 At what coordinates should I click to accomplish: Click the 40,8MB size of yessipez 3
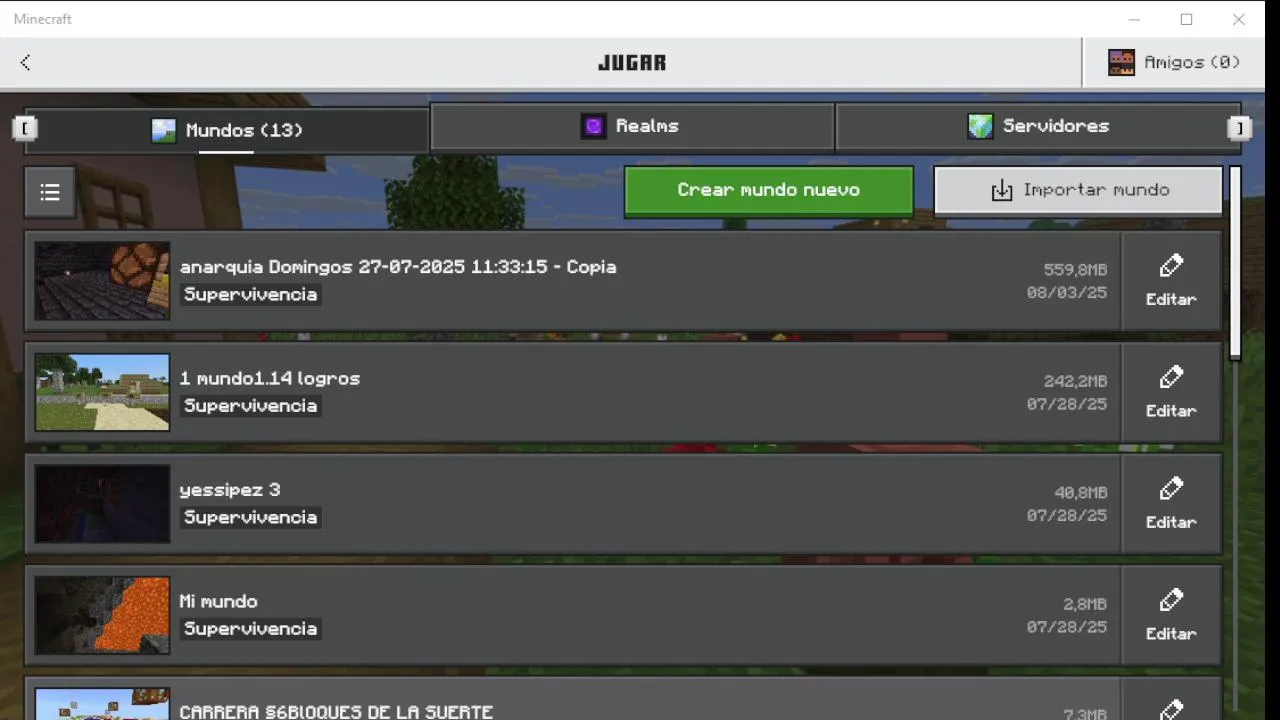pyautogui.click(x=1080, y=493)
